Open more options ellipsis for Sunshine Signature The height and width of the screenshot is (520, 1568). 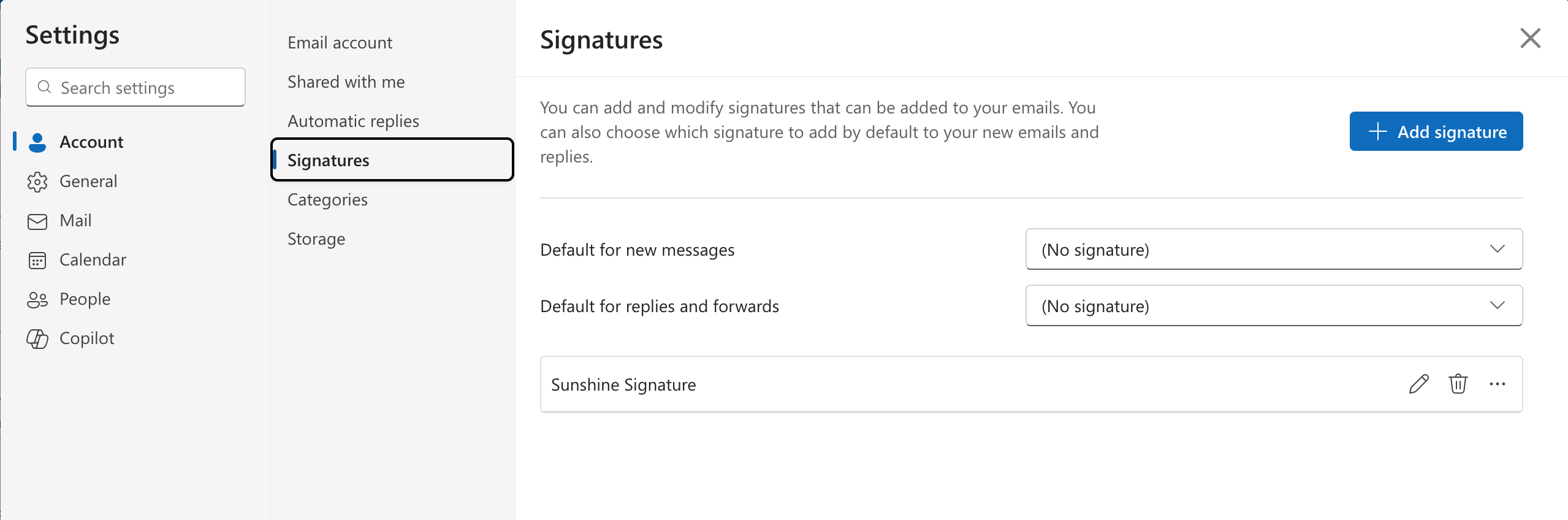(x=1497, y=384)
